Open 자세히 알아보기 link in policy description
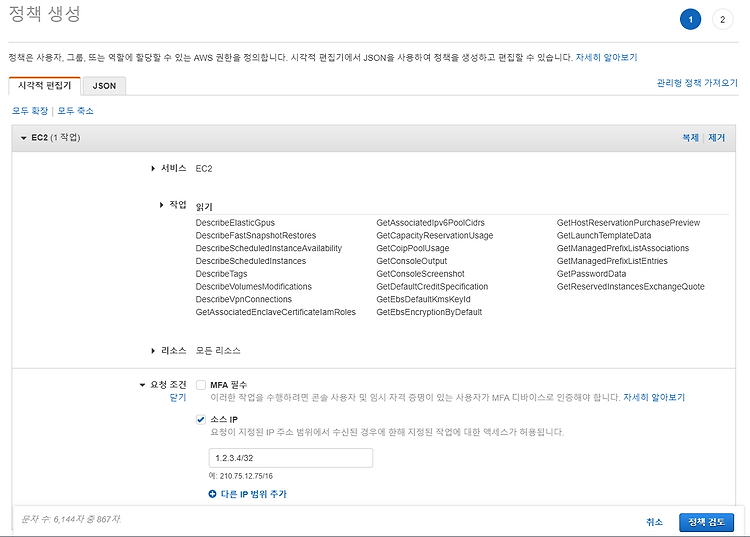 [607, 57]
